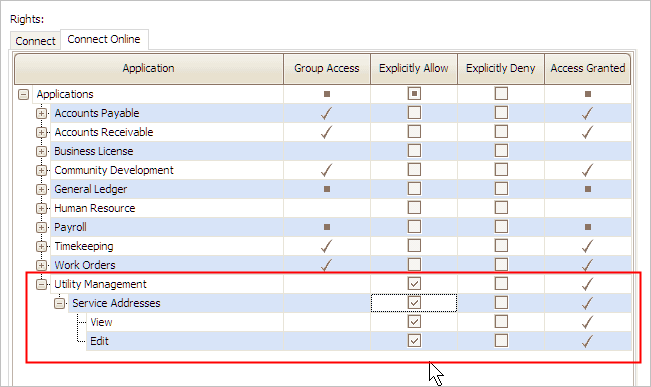Check Explicitly Allow for Human Resource
This screenshot has width=651, height=387.
[x=414, y=208]
